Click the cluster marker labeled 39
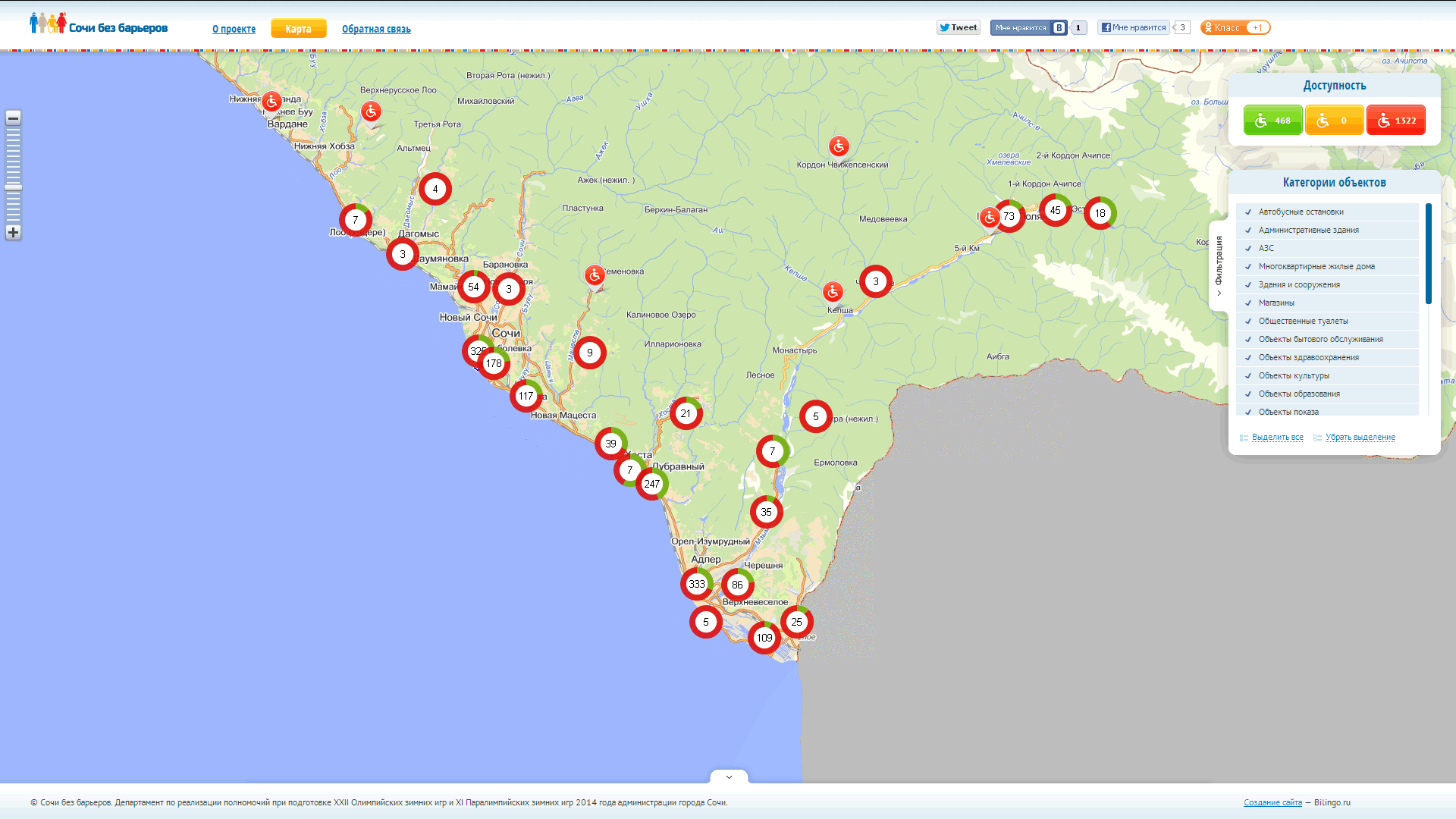 pos(611,444)
